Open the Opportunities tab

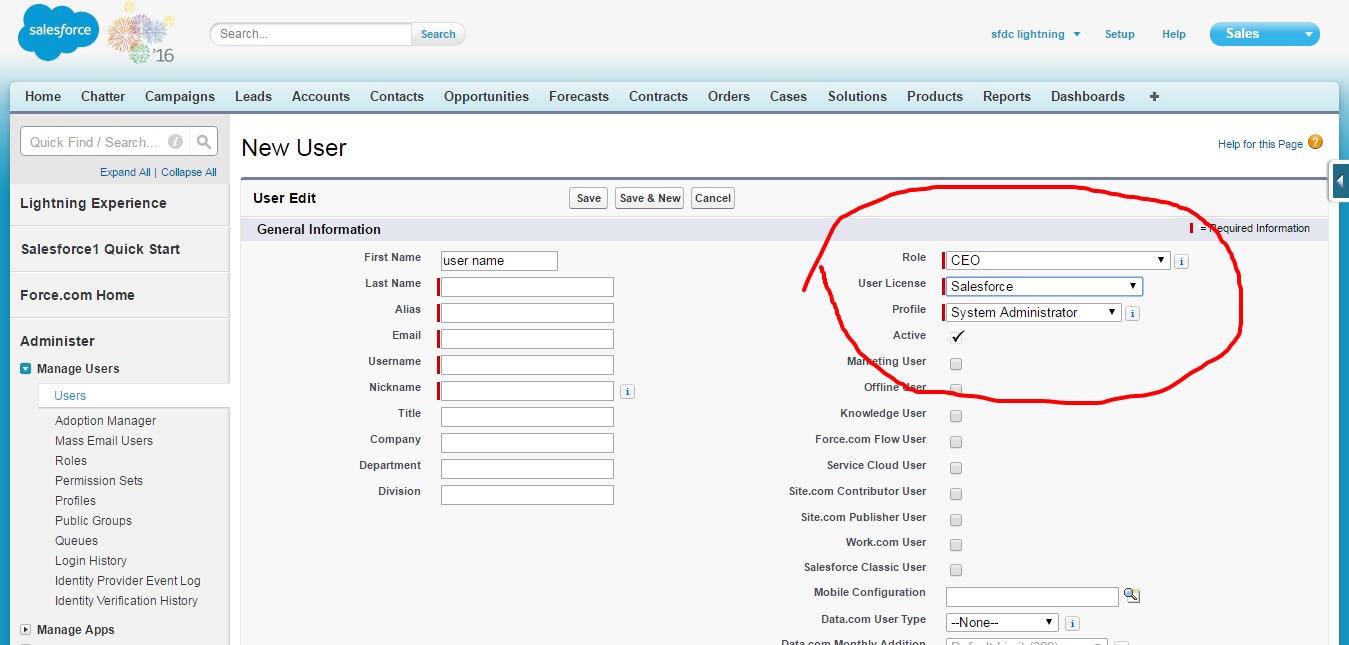point(486,97)
